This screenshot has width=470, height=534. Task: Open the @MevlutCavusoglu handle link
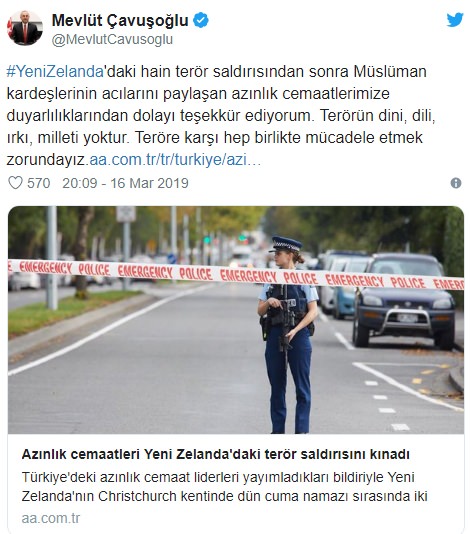[x=112, y=40]
